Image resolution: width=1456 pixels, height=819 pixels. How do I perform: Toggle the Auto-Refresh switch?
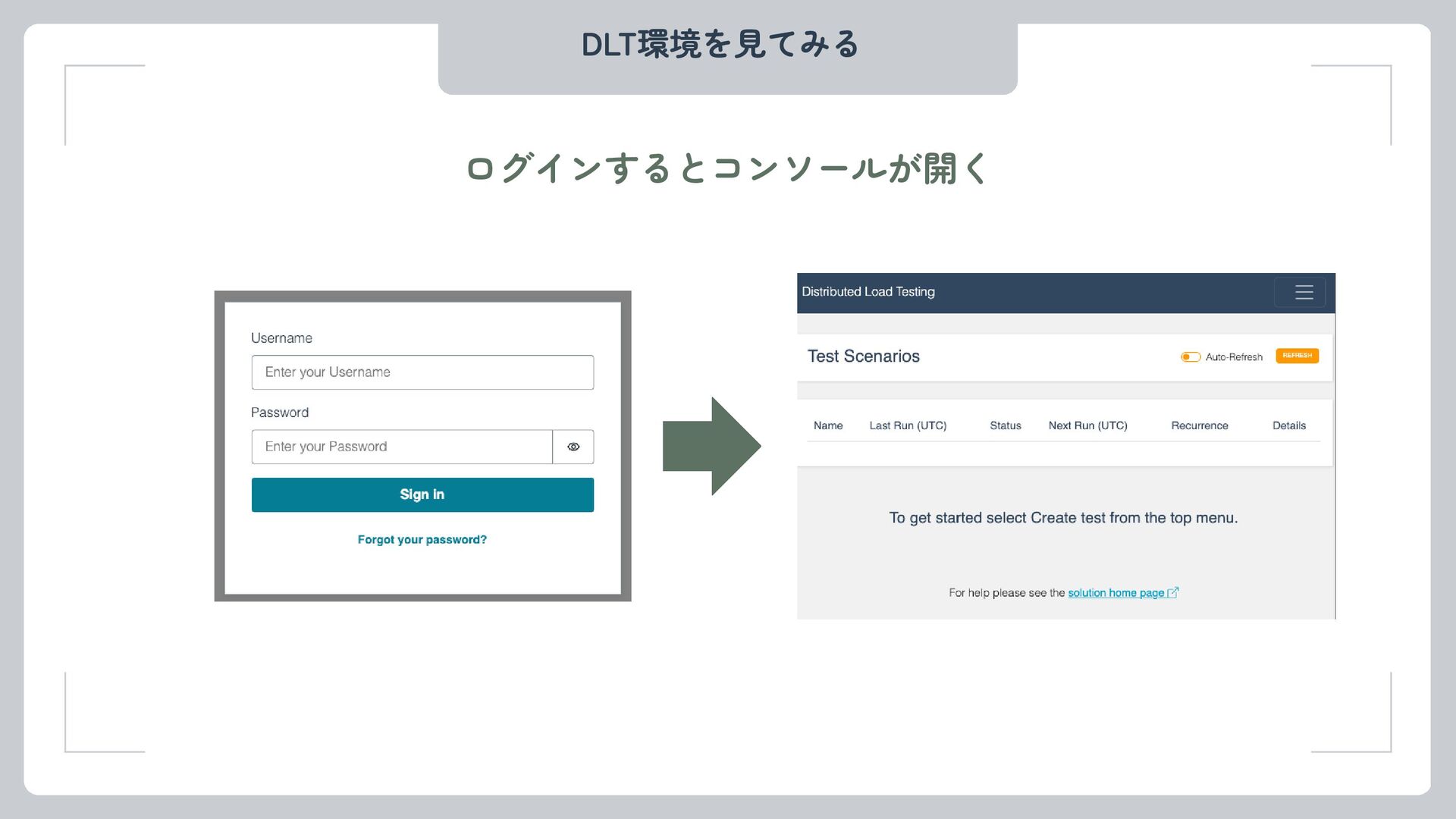1190,357
